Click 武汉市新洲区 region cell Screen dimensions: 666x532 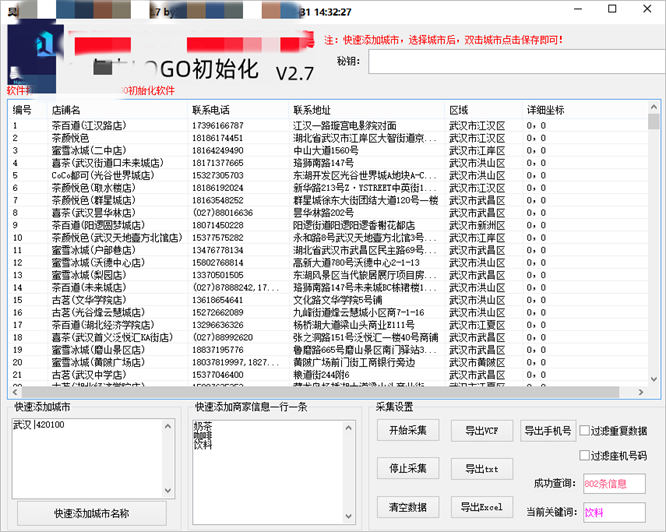(477, 225)
